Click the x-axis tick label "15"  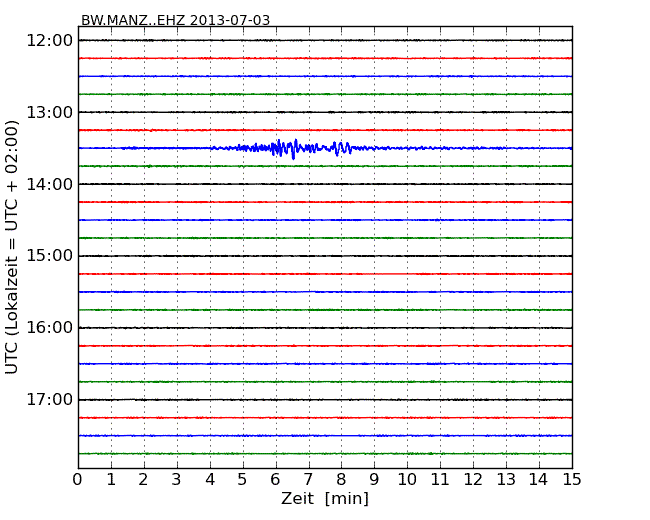pyautogui.click(x=572, y=480)
